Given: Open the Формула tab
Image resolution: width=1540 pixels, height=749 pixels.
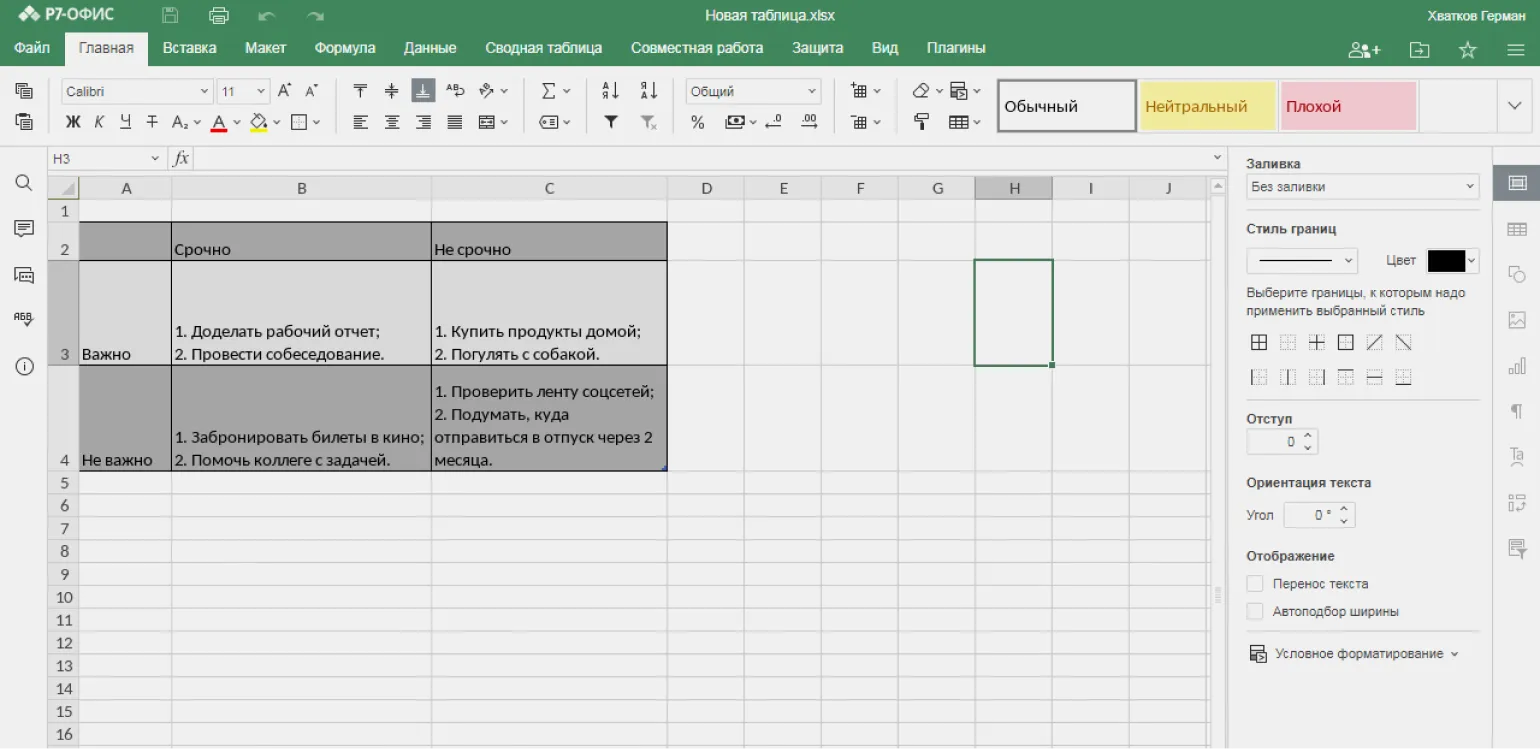Looking at the screenshot, I should (345, 48).
